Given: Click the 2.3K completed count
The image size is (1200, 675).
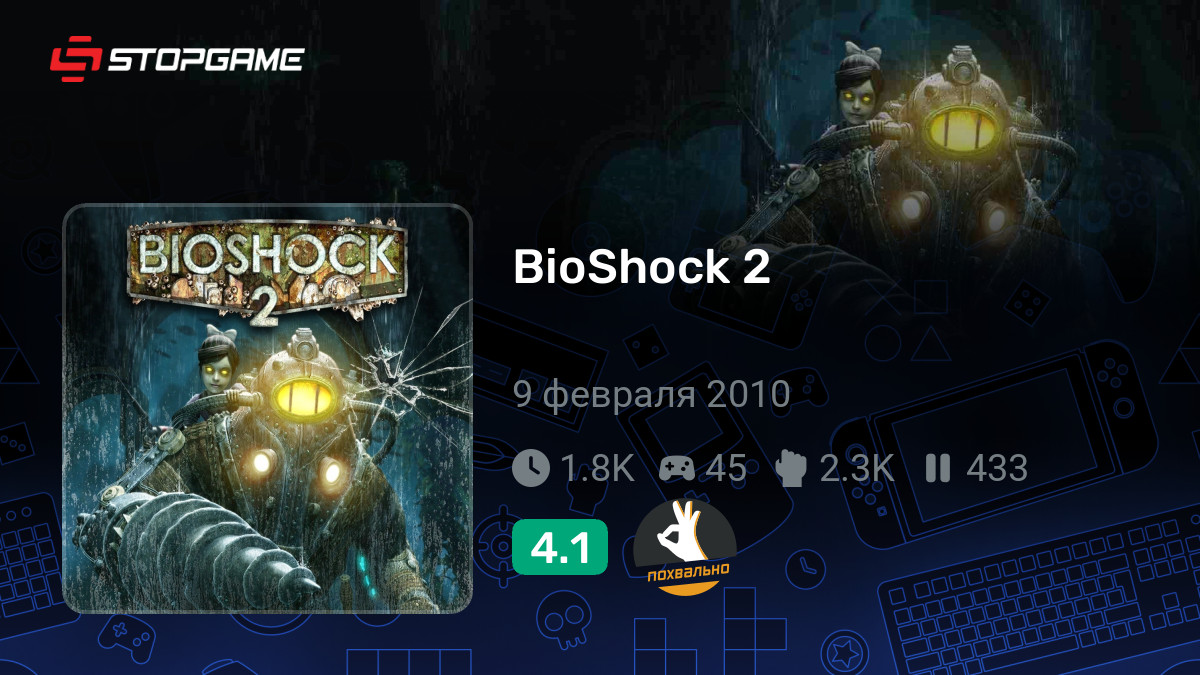Looking at the screenshot, I should coord(857,468).
